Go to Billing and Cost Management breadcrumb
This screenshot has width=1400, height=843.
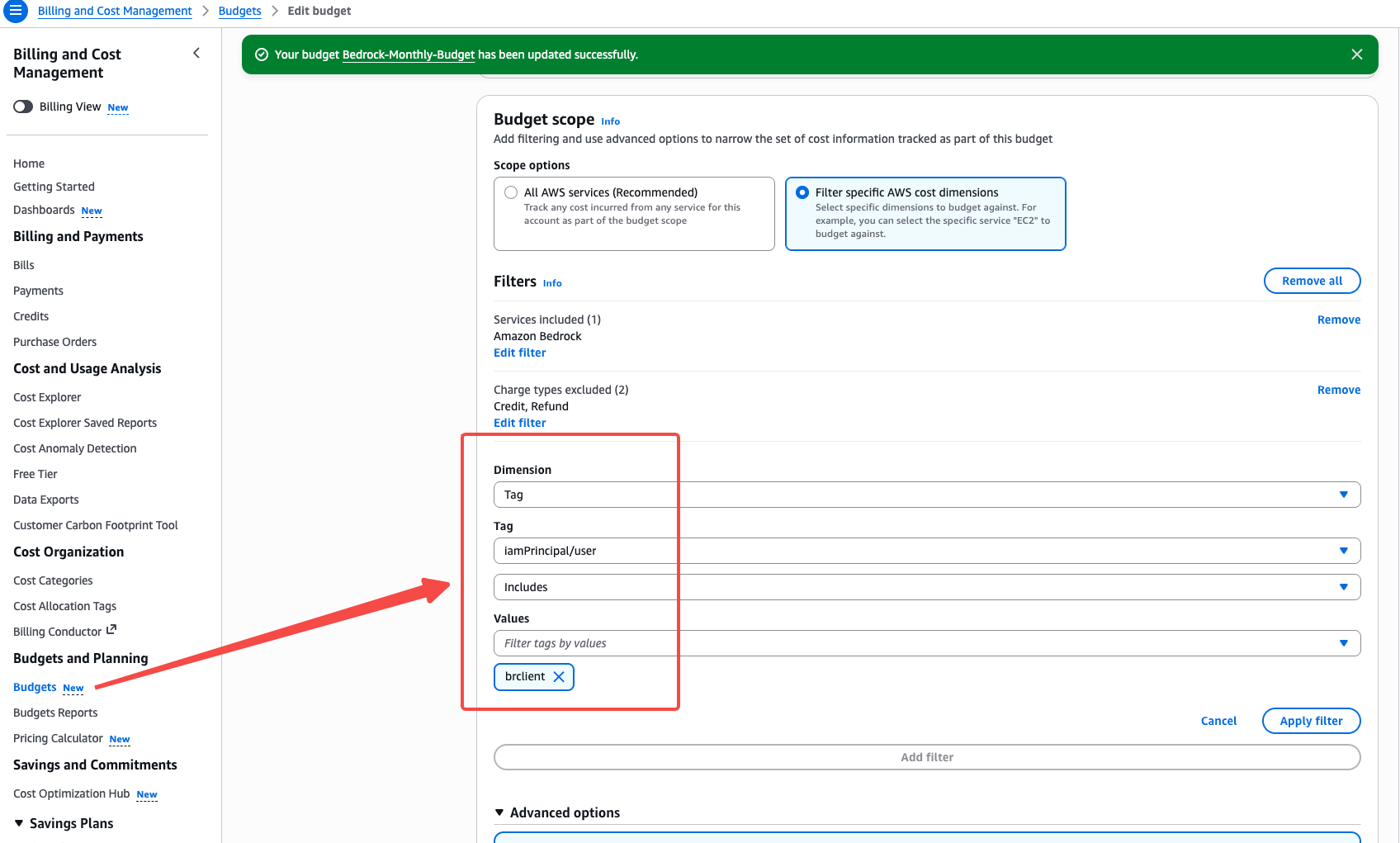pyautogui.click(x=115, y=11)
